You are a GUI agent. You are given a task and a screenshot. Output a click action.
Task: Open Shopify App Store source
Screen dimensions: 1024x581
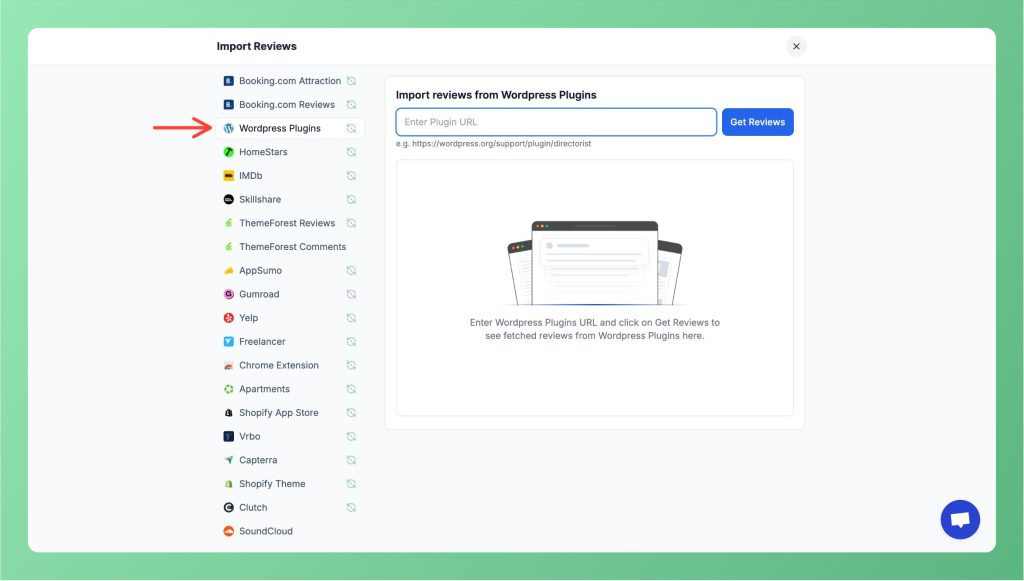point(290,413)
